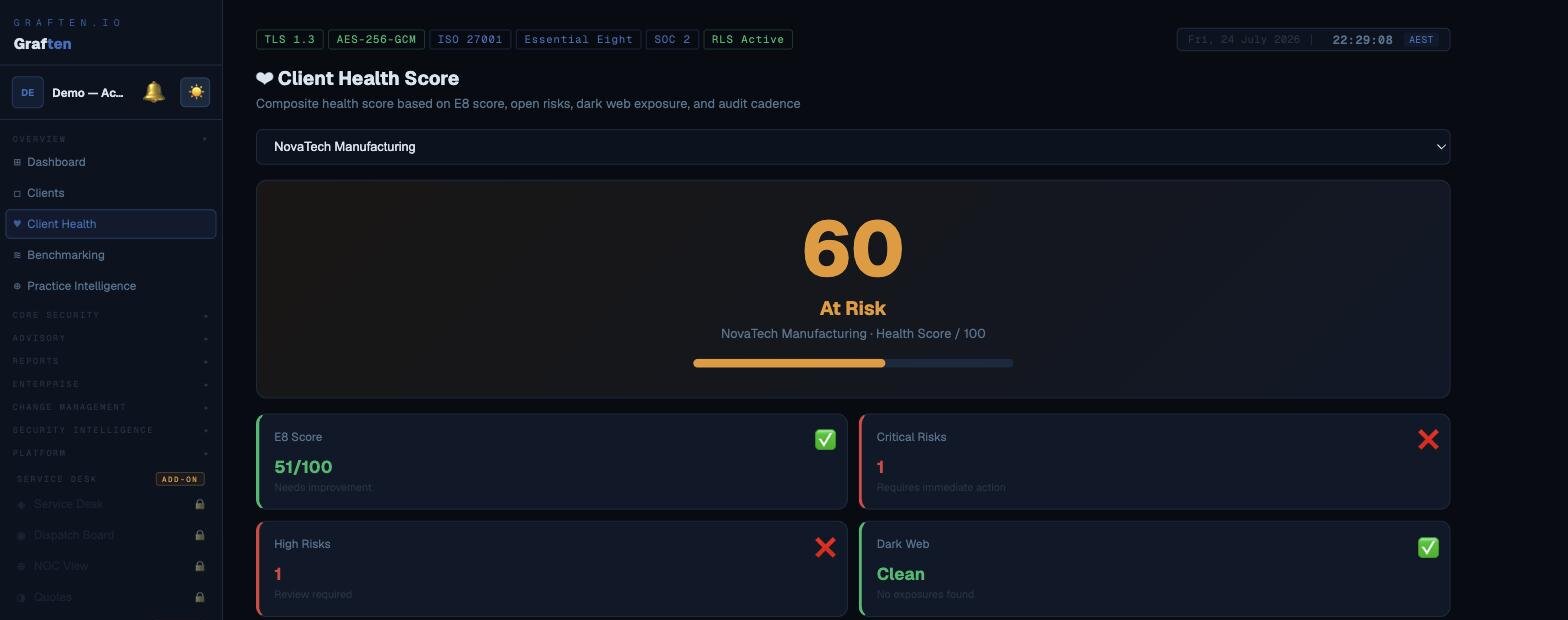The width and height of the screenshot is (1568, 620).
Task: Click the lock icon beside Service Desk
Action: (200, 504)
